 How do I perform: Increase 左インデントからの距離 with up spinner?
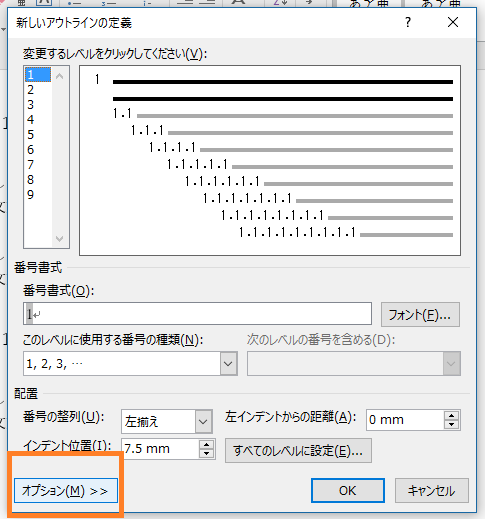click(x=452, y=416)
